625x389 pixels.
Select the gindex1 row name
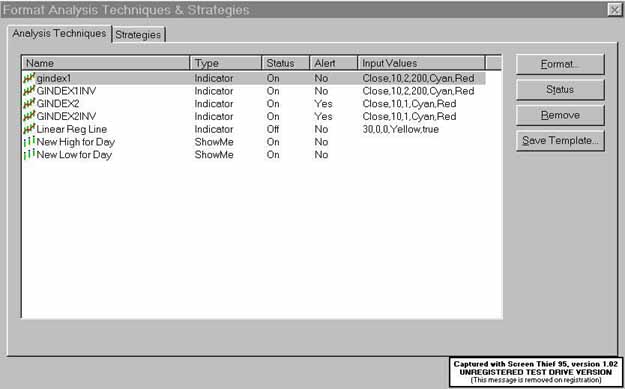tap(53, 79)
